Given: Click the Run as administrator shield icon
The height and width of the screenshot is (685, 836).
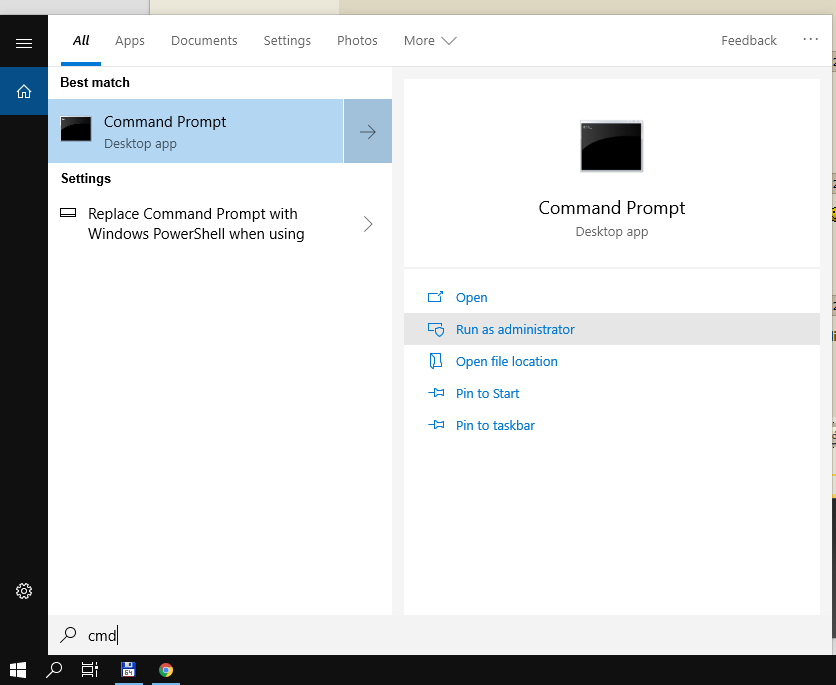Looking at the screenshot, I should tap(436, 329).
